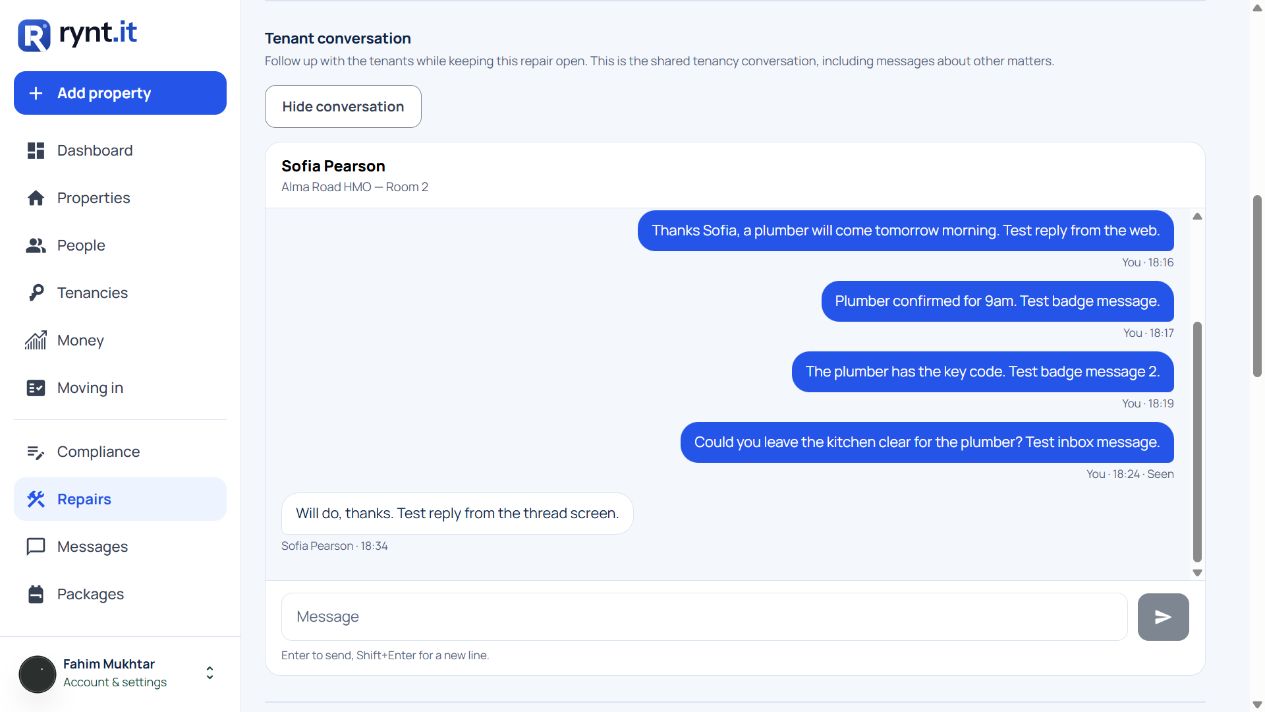This screenshot has width=1265, height=712.
Task: Click the Fahim Mukhtar name
Action: pyautogui.click(x=109, y=664)
